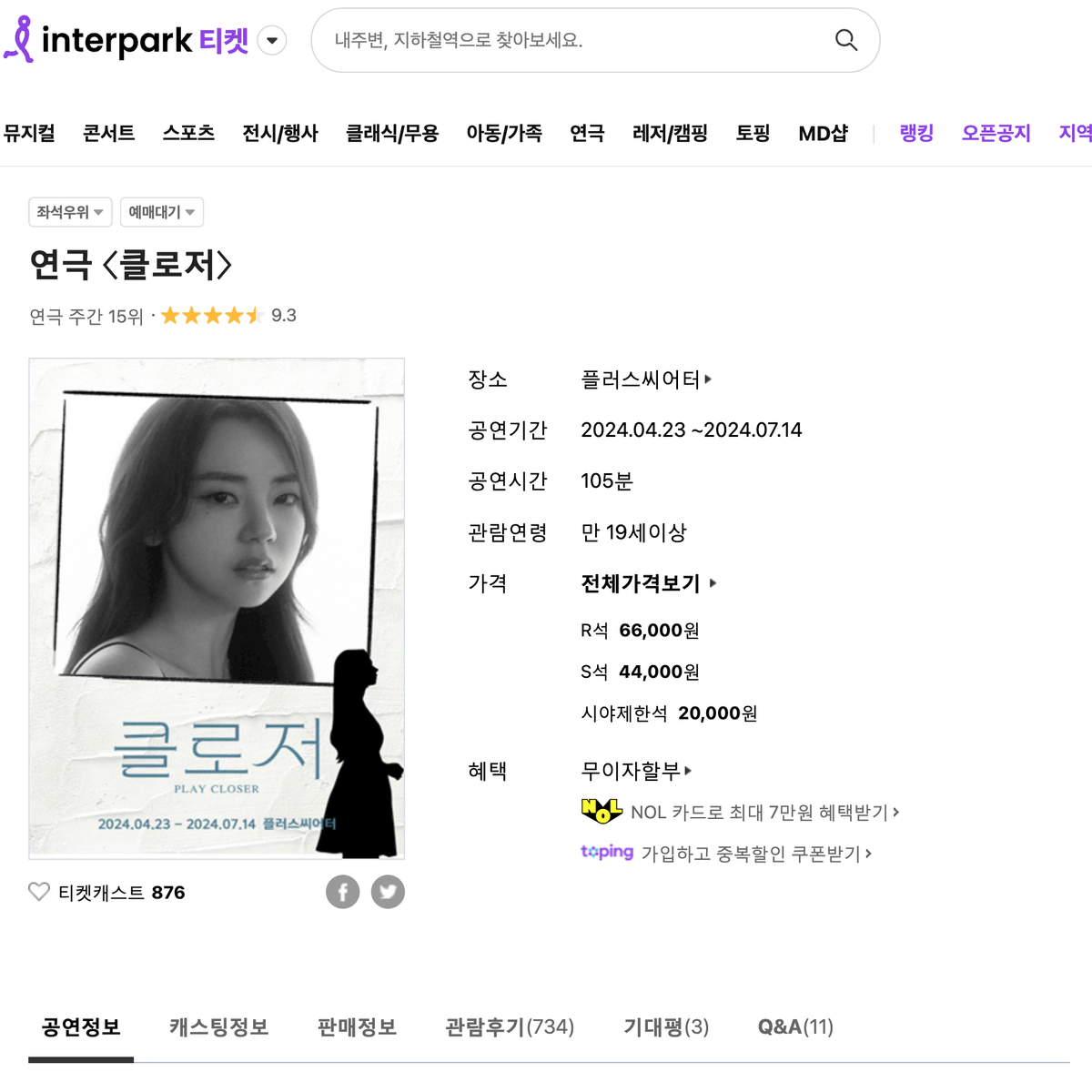Viewport: 1092px width, 1092px height.
Task: Click the search input field
Action: click(x=573, y=40)
